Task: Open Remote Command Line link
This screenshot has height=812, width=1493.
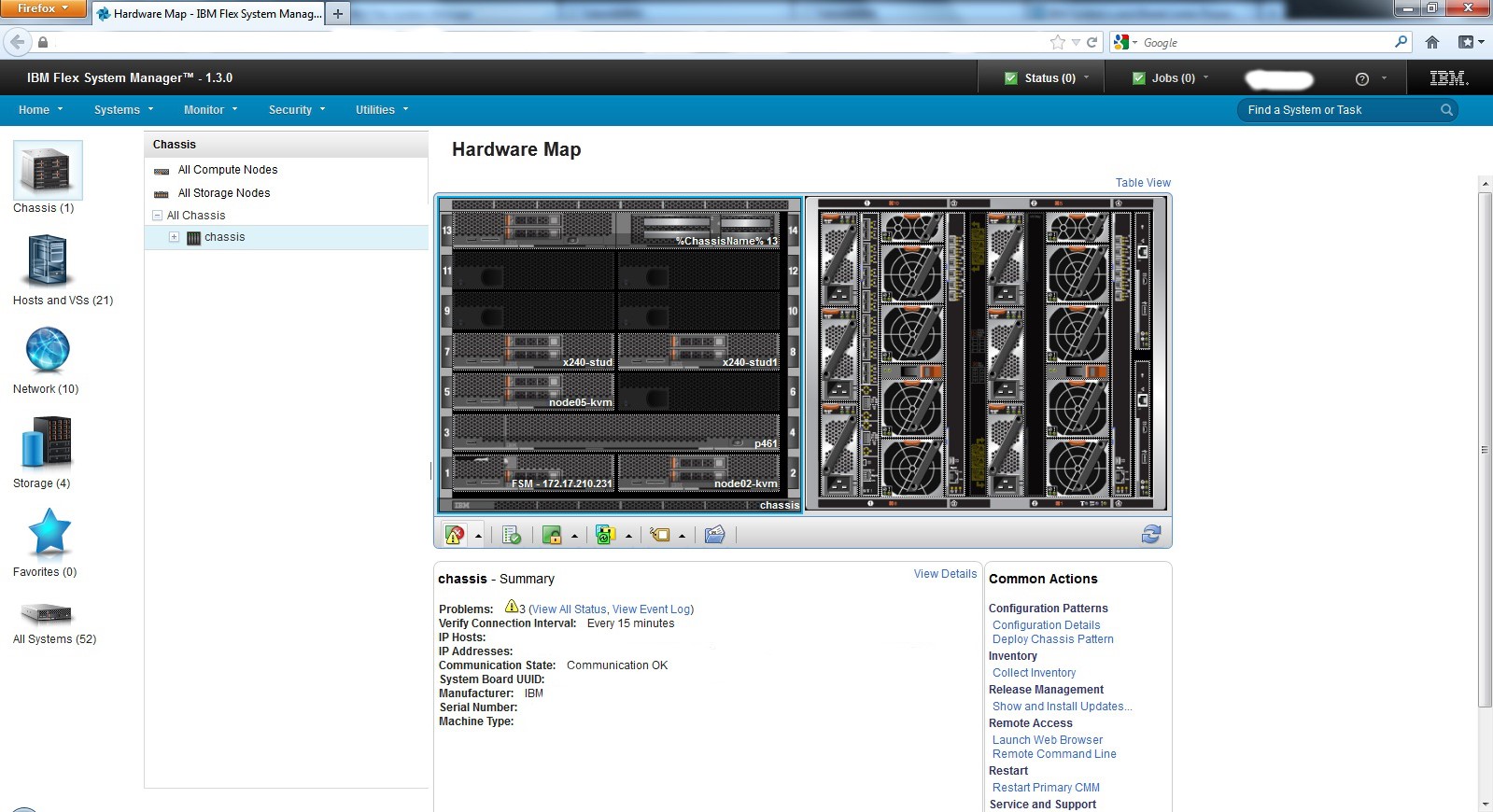Action: click(x=1054, y=754)
